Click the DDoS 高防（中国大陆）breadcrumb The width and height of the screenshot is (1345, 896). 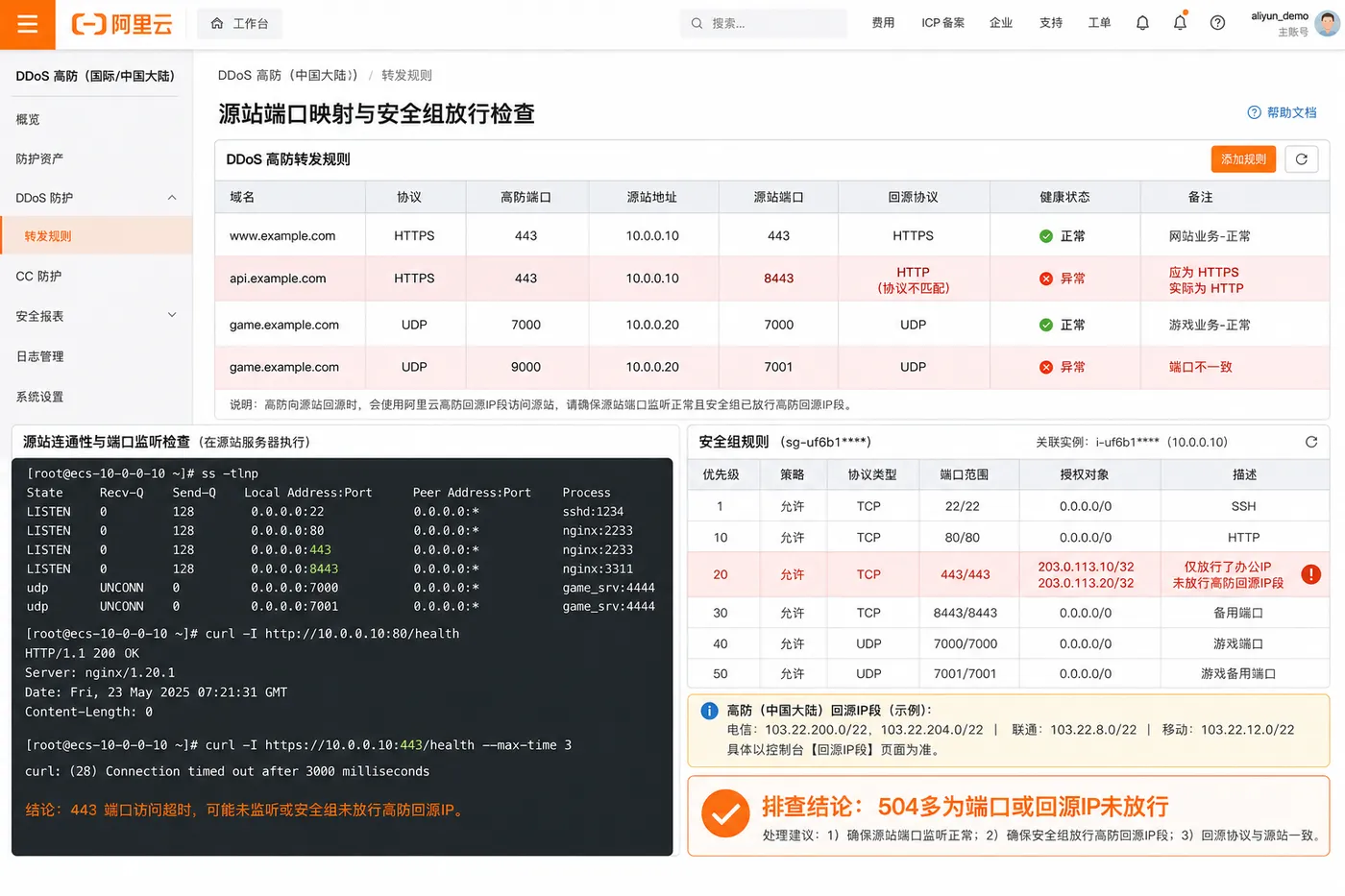coord(287,75)
